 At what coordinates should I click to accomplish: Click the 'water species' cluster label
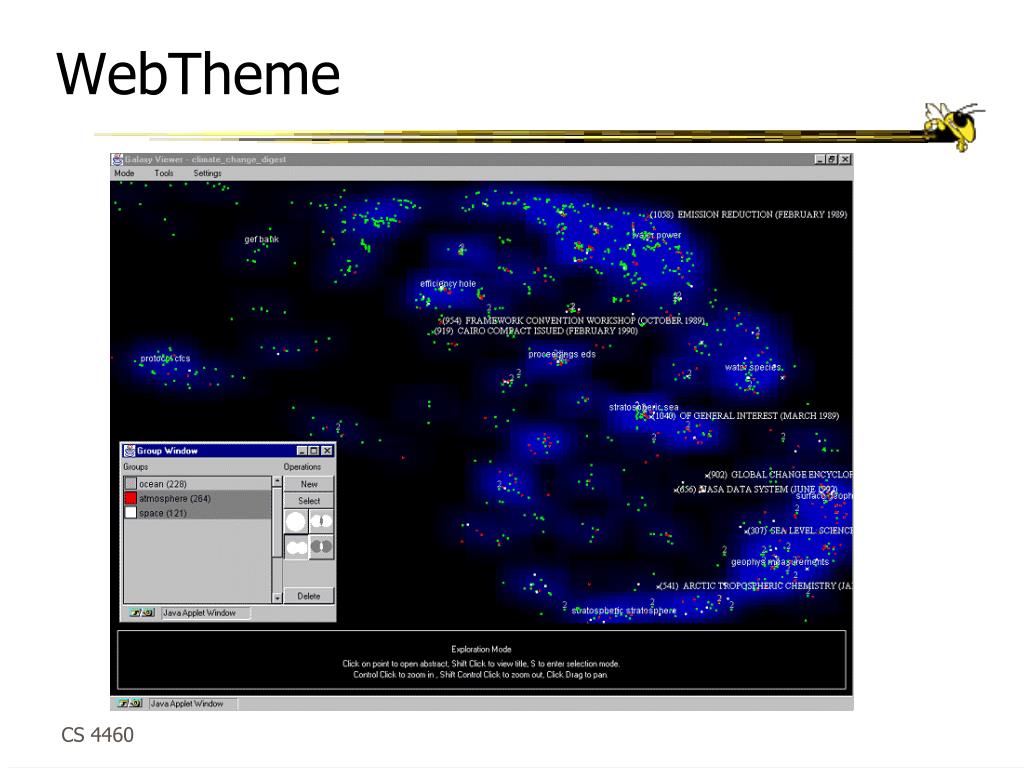coord(753,367)
